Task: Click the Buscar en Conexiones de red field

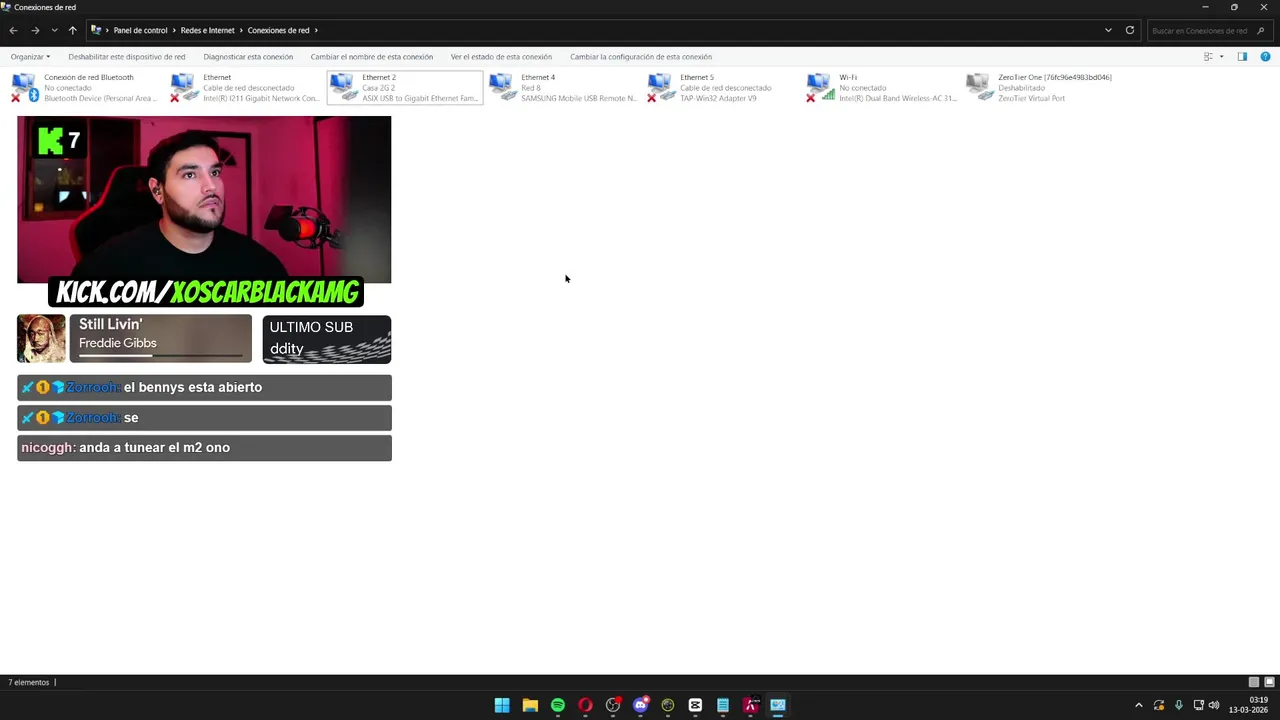Action: click(x=1208, y=30)
